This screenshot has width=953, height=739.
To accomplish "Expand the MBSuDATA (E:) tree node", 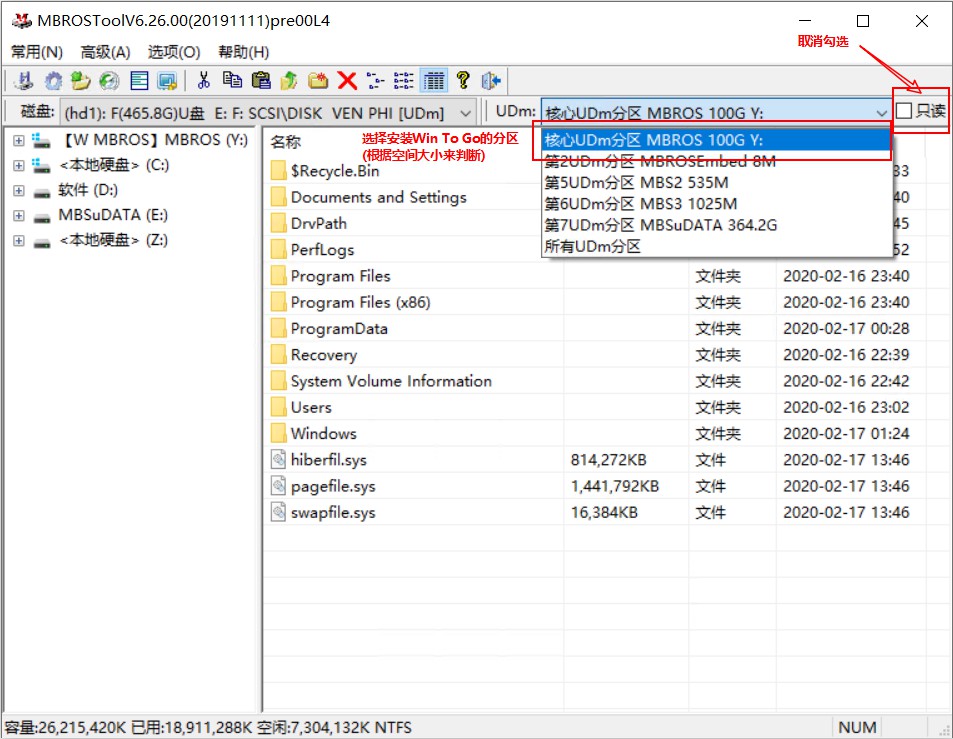I will [18, 215].
